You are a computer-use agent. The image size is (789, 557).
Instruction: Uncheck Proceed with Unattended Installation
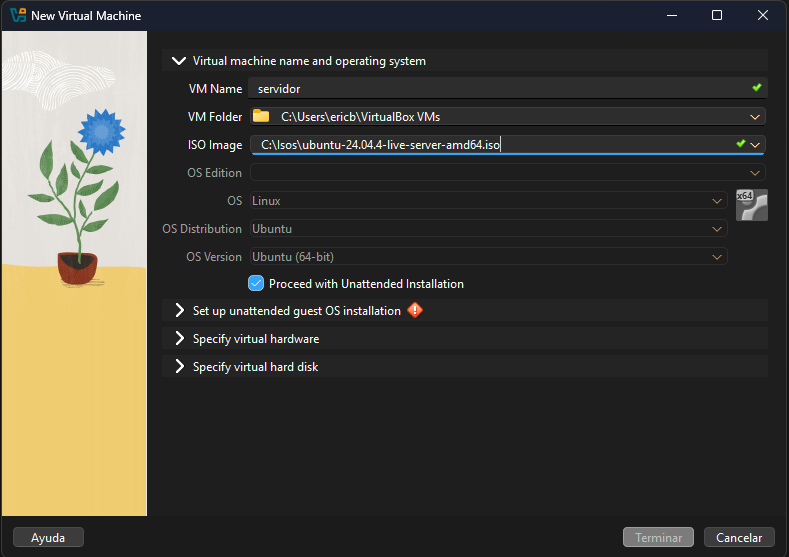coord(256,283)
